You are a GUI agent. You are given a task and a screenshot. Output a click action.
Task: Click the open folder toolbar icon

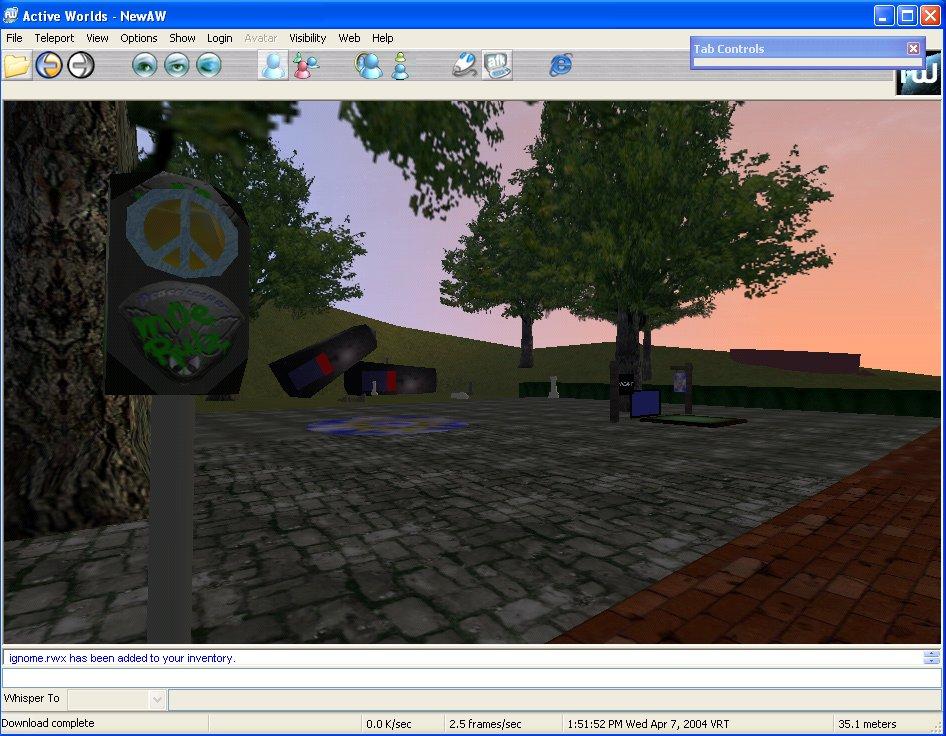click(16, 66)
